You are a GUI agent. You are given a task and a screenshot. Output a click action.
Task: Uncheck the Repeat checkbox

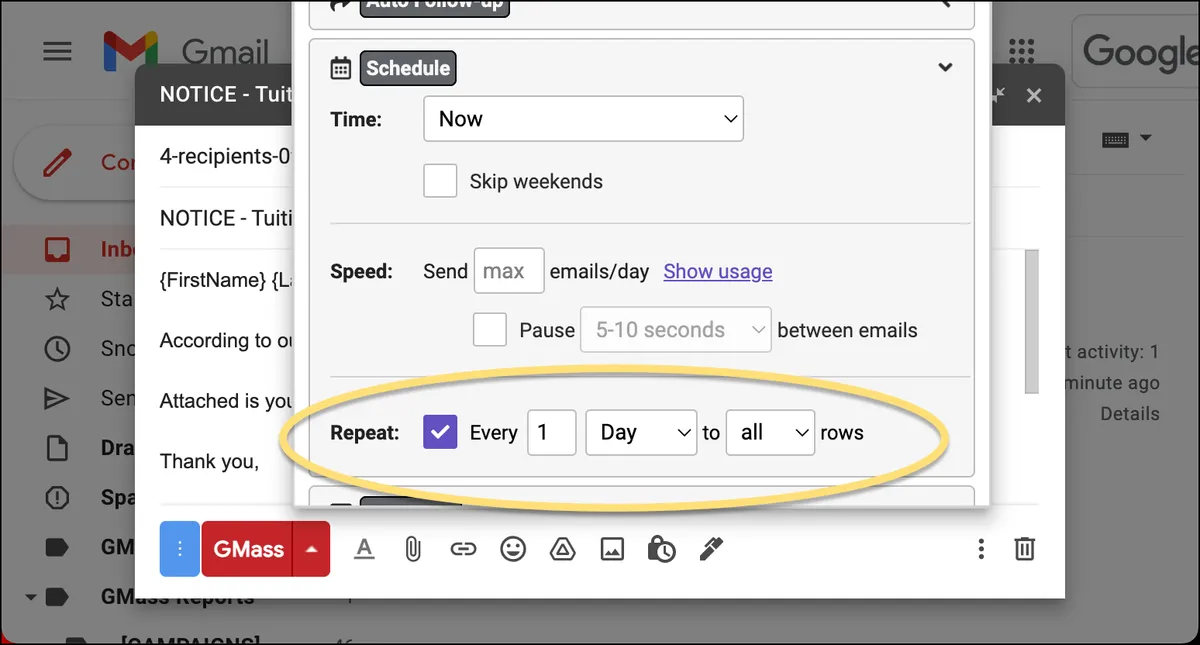pyautogui.click(x=440, y=432)
